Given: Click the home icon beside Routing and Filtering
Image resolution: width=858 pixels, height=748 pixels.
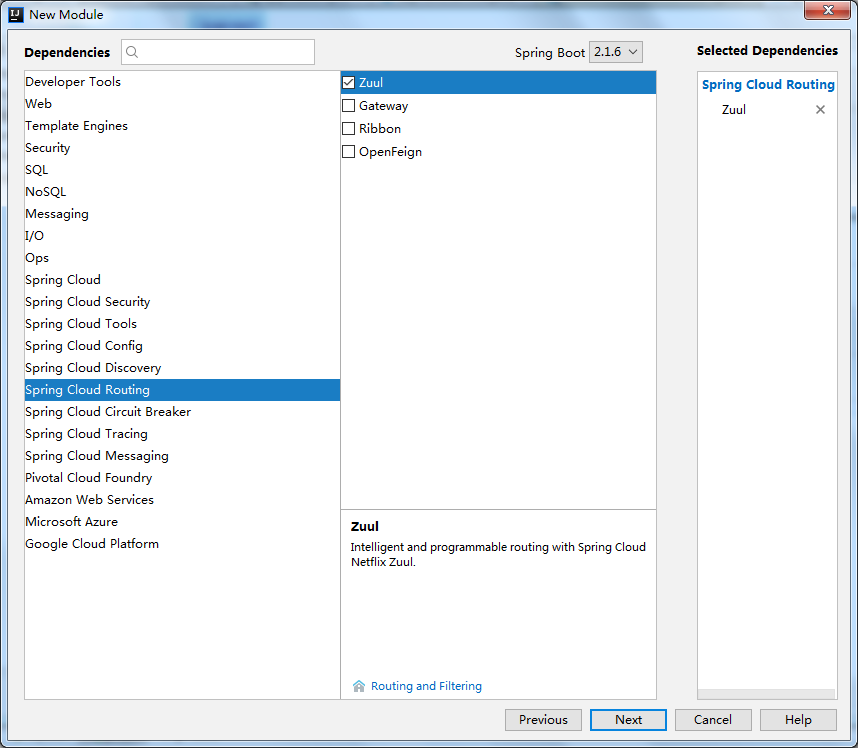Looking at the screenshot, I should (x=359, y=686).
